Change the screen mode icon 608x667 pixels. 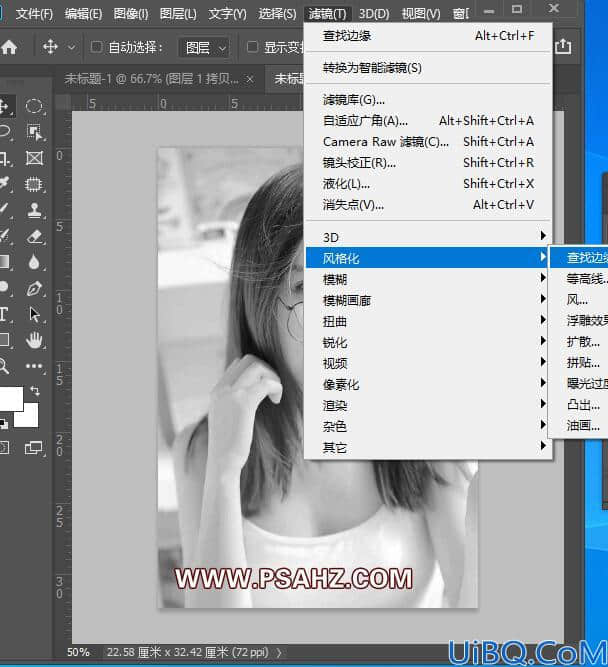coord(34,448)
